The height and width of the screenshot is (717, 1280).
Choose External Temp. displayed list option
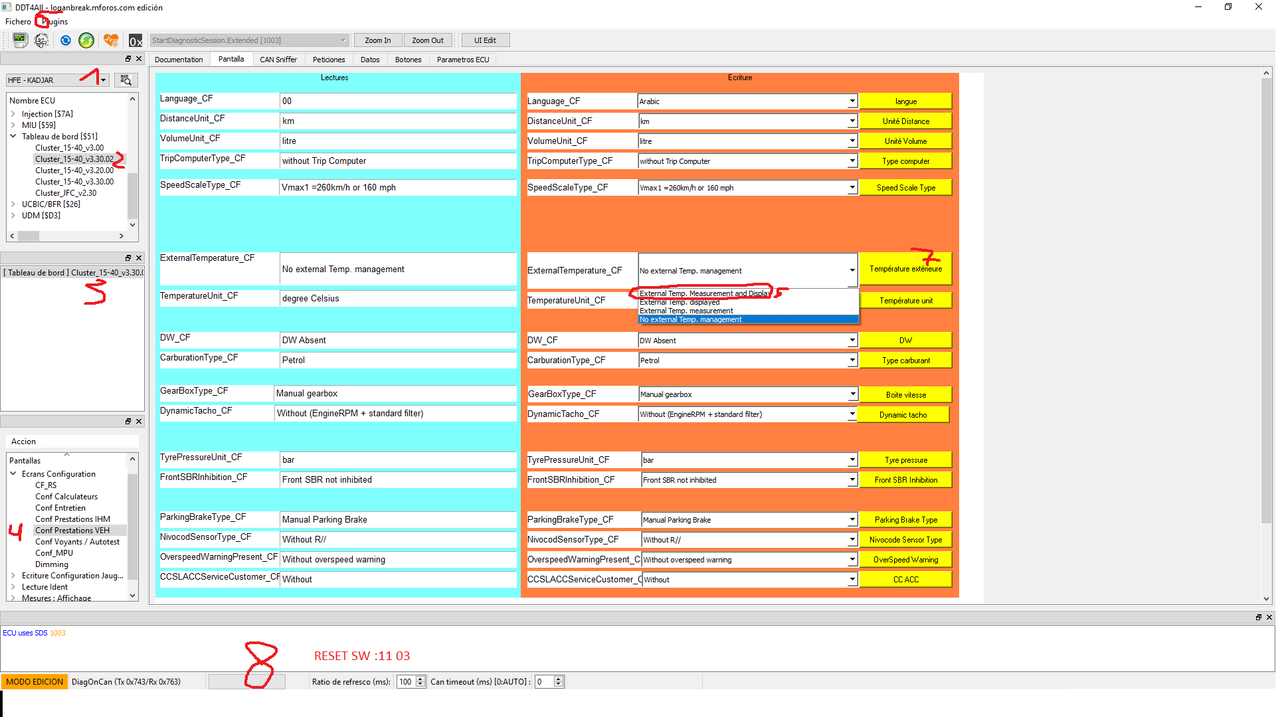coord(748,302)
